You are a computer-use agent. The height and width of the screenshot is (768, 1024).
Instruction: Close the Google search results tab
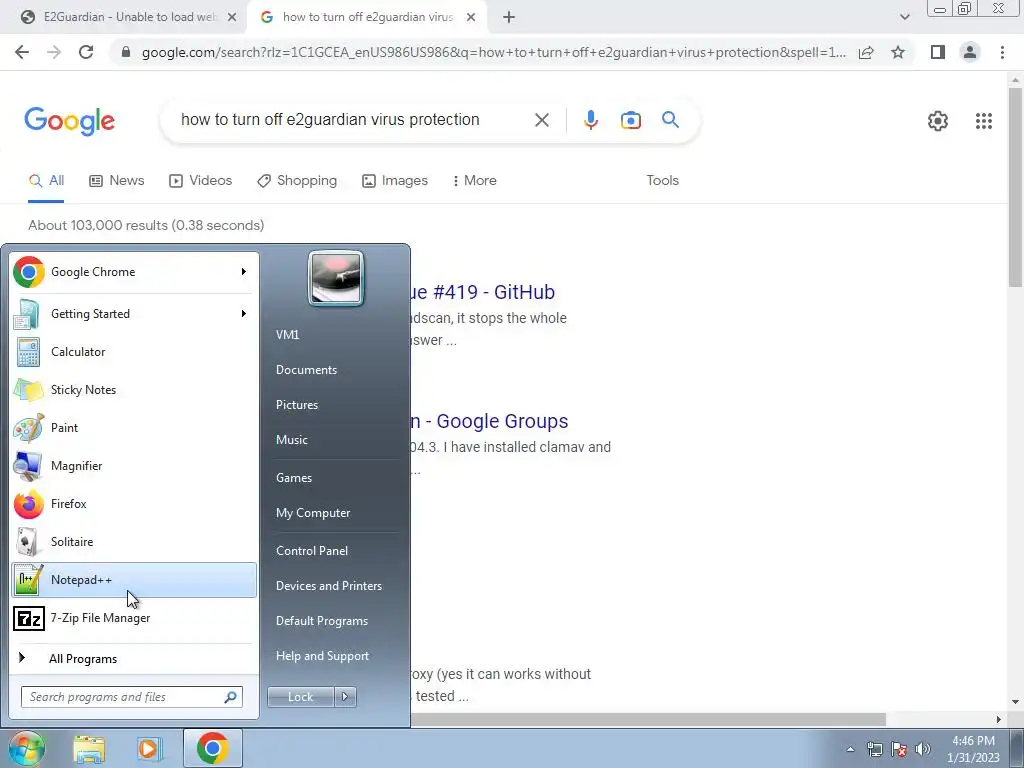click(471, 18)
